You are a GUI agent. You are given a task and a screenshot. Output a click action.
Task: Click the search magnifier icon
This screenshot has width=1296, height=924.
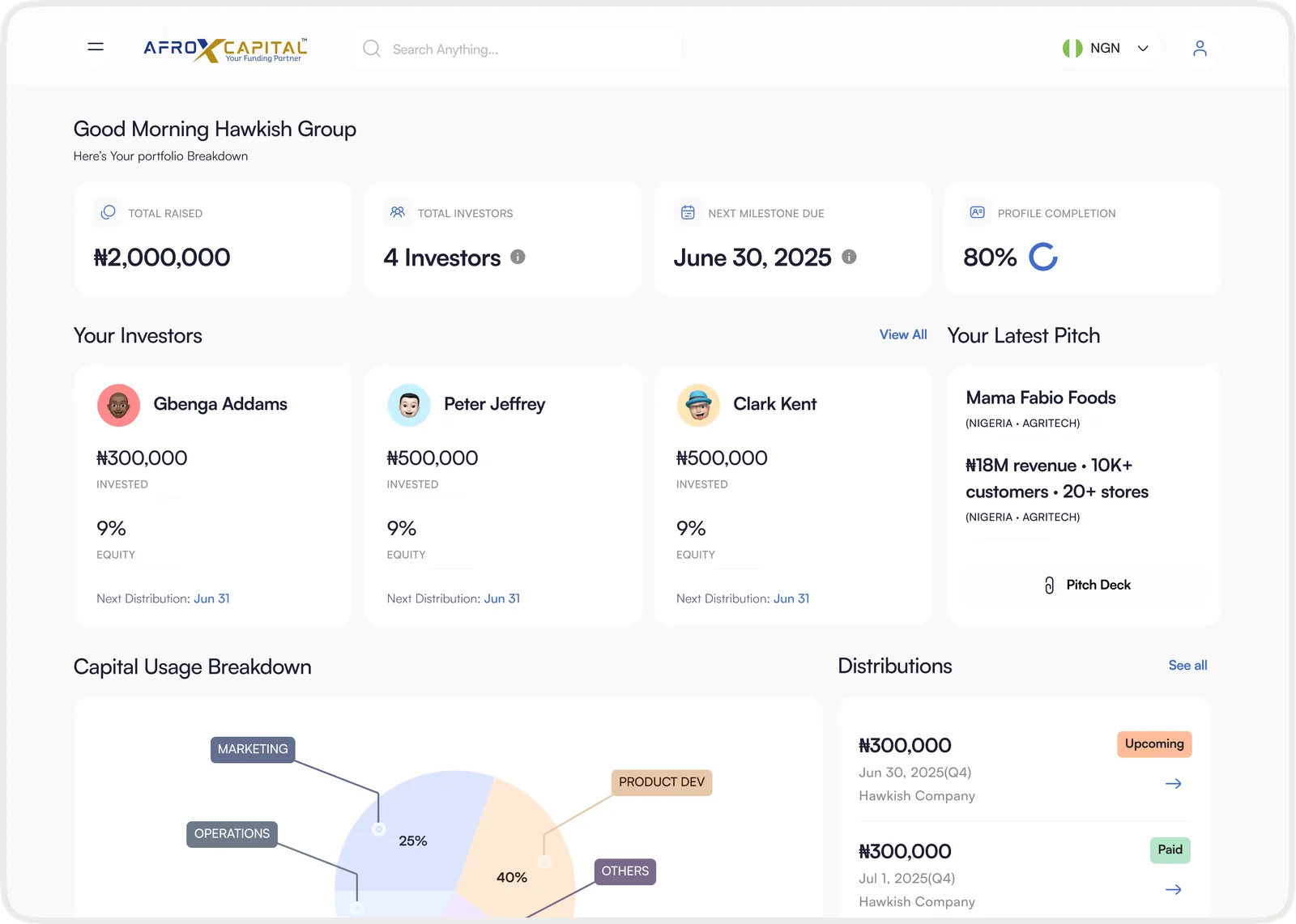pyautogui.click(x=372, y=49)
